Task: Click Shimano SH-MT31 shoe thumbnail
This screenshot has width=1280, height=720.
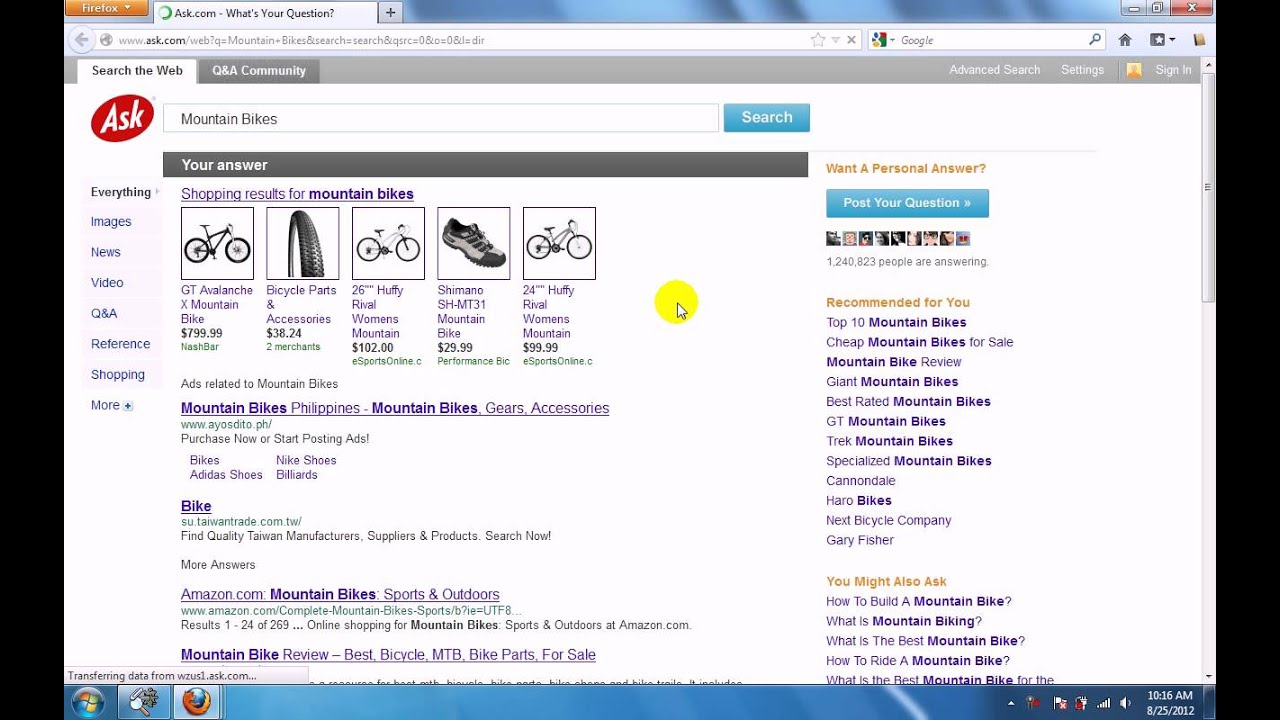Action: (474, 243)
